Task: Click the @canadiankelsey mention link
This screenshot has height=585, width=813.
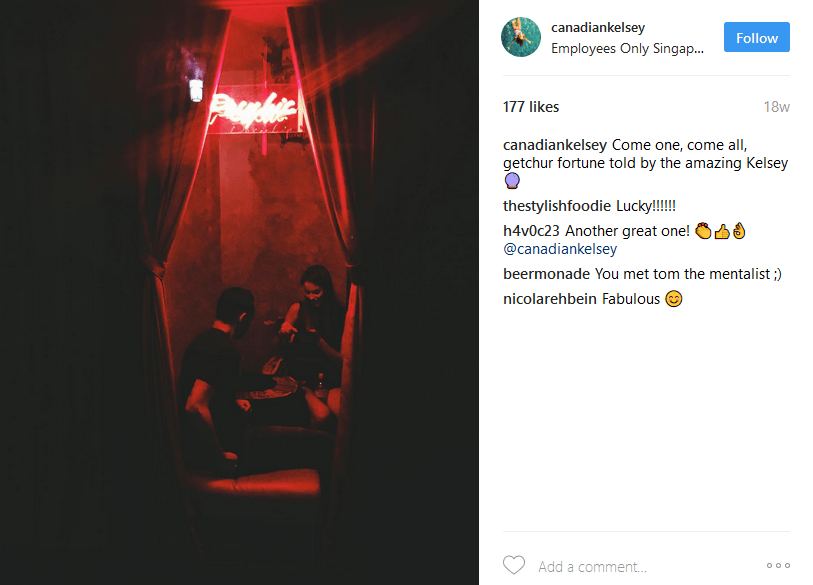Action: point(560,249)
